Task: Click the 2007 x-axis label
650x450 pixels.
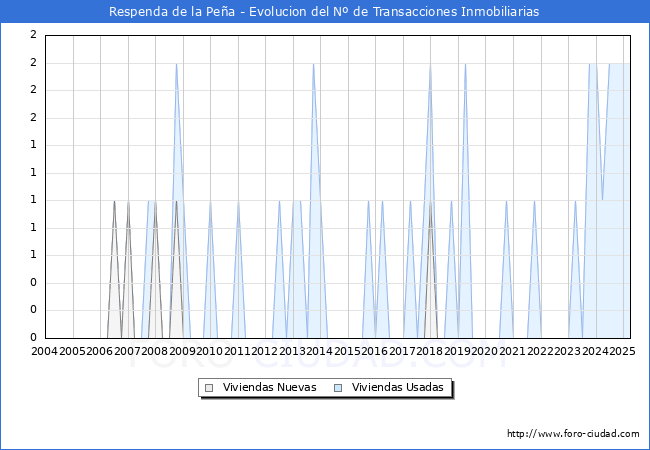Action: coord(127,351)
